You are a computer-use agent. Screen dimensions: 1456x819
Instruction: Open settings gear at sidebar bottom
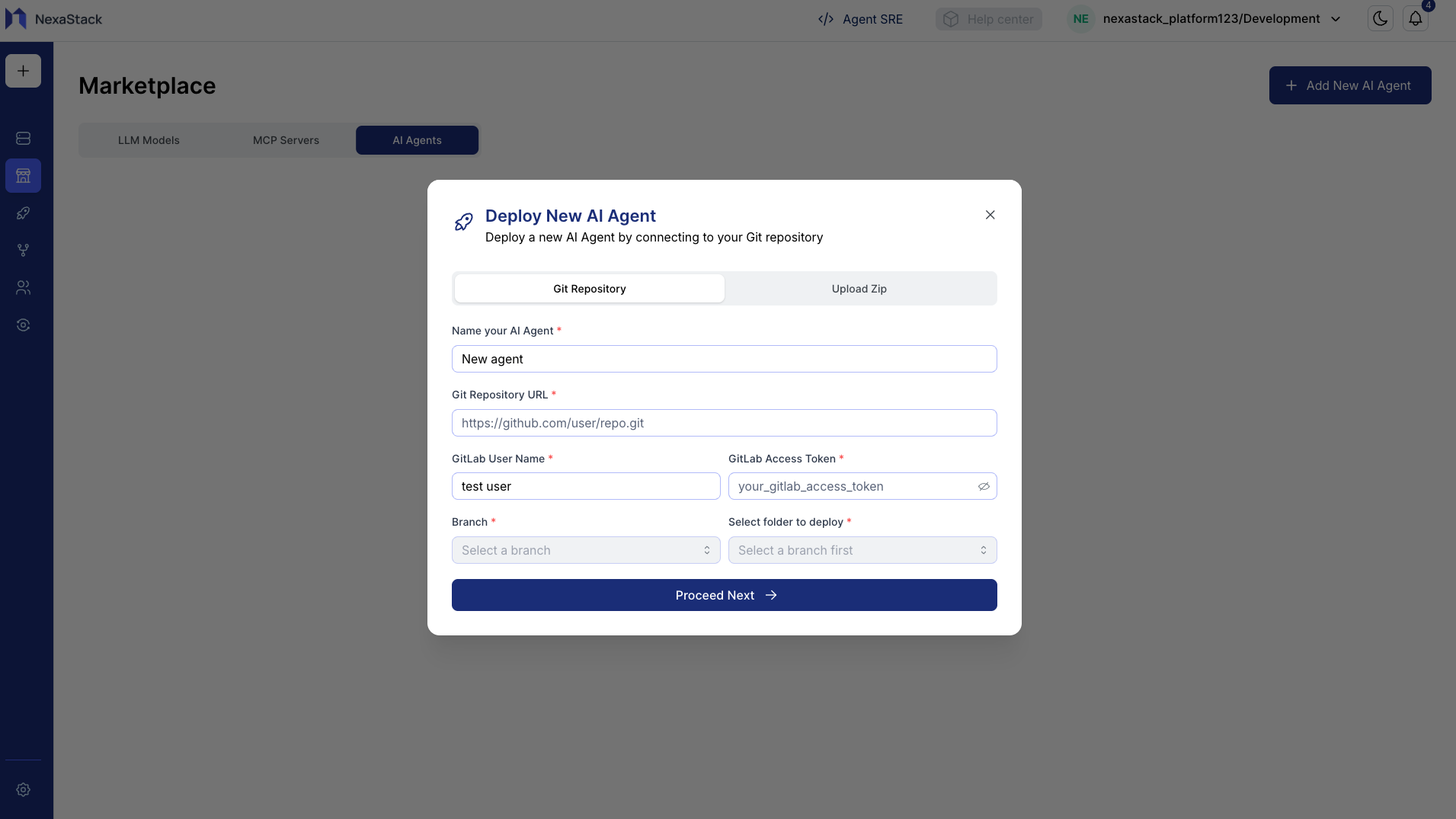[x=23, y=790]
